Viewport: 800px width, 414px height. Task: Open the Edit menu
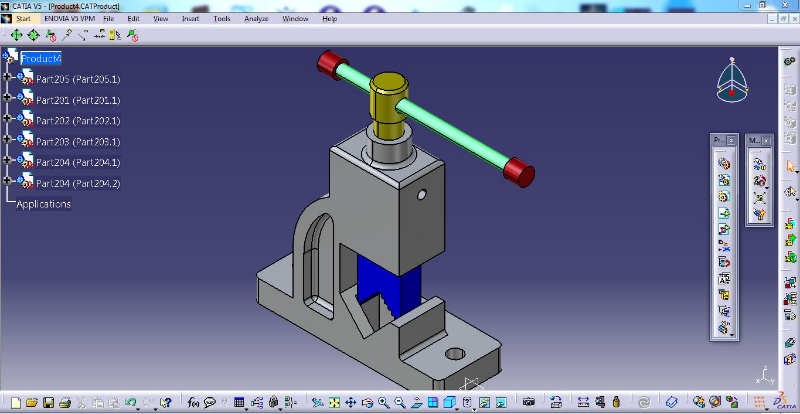click(134, 18)
